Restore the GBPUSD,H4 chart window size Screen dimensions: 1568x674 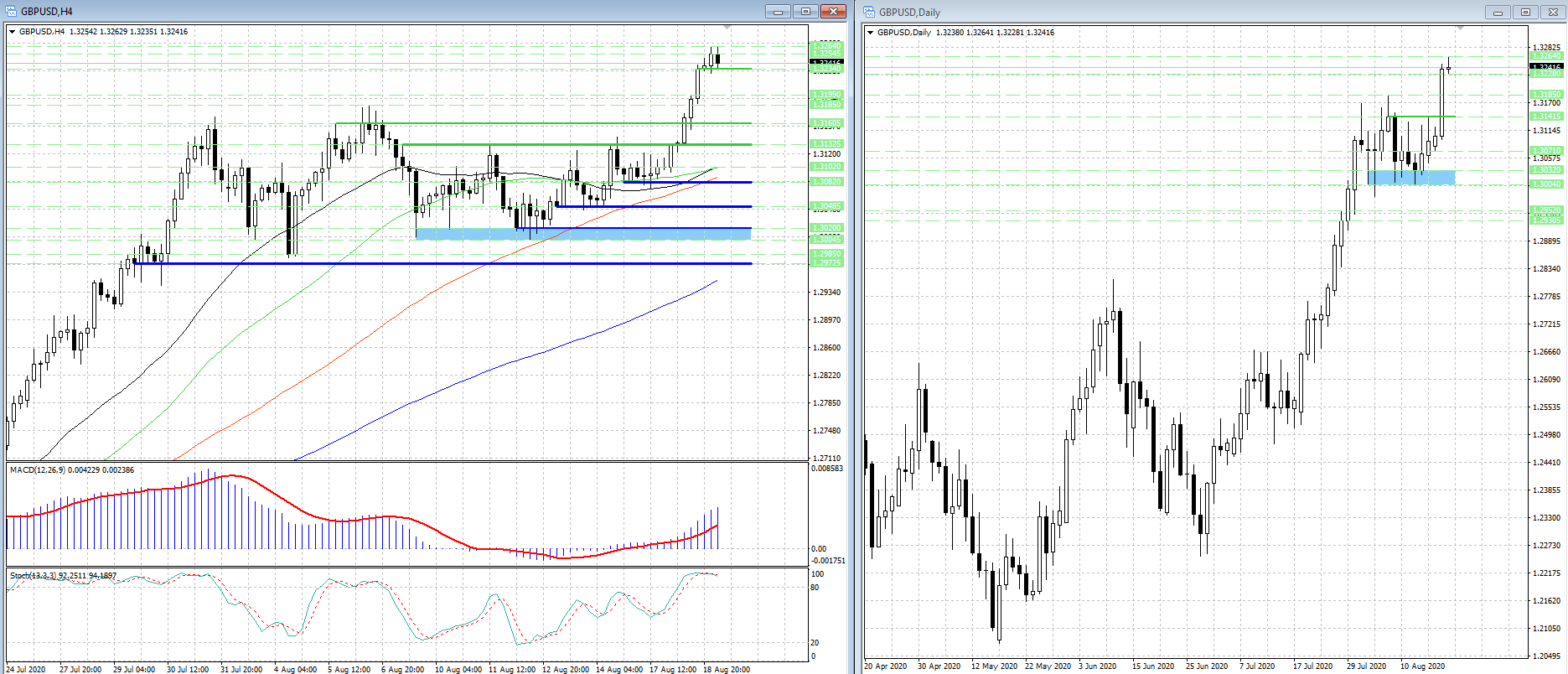pyautogui.click(x=805, y=12)
